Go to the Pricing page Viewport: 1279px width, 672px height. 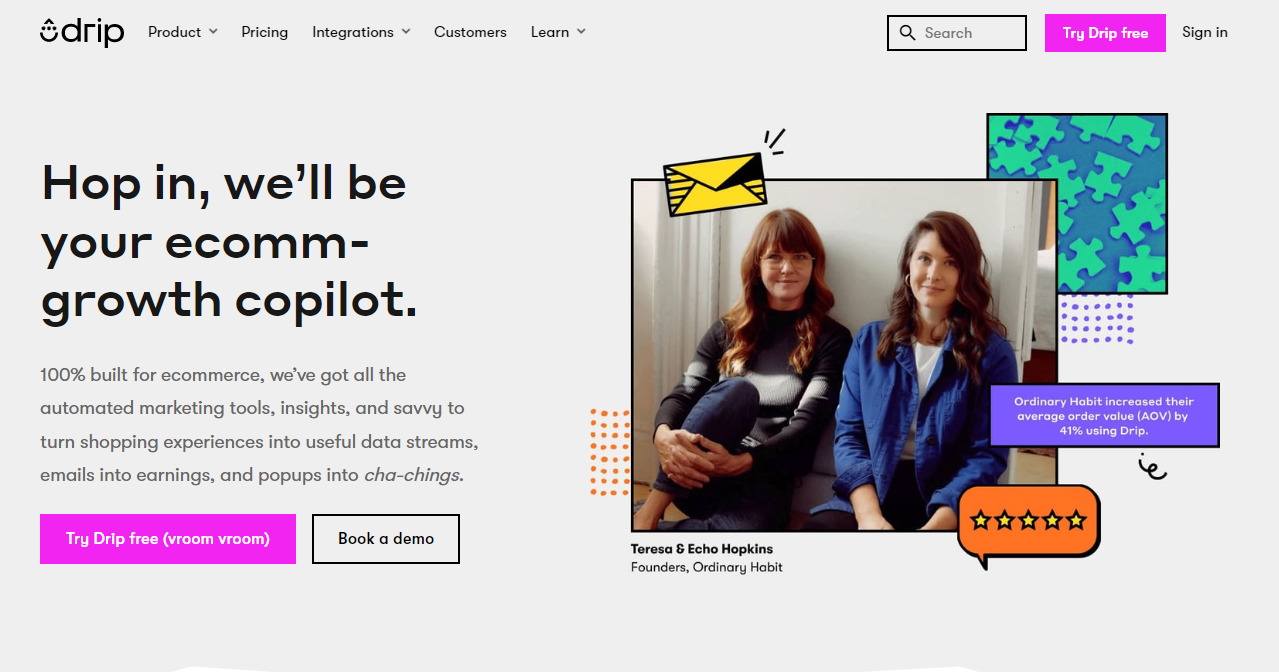[265, 32]
